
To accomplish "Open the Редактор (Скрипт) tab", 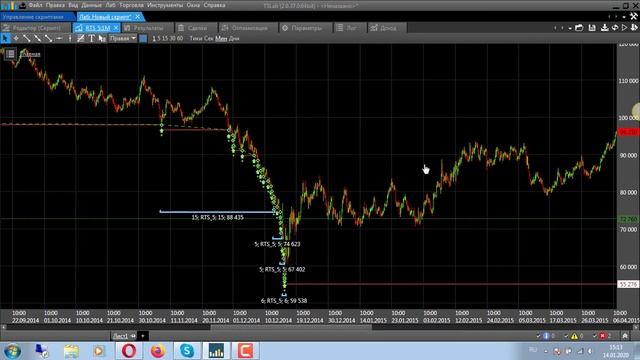I will tap(36, 28).
